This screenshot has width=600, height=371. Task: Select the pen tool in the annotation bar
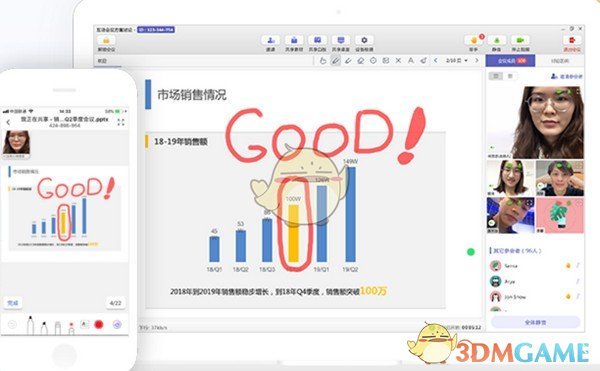pos(336,61)
